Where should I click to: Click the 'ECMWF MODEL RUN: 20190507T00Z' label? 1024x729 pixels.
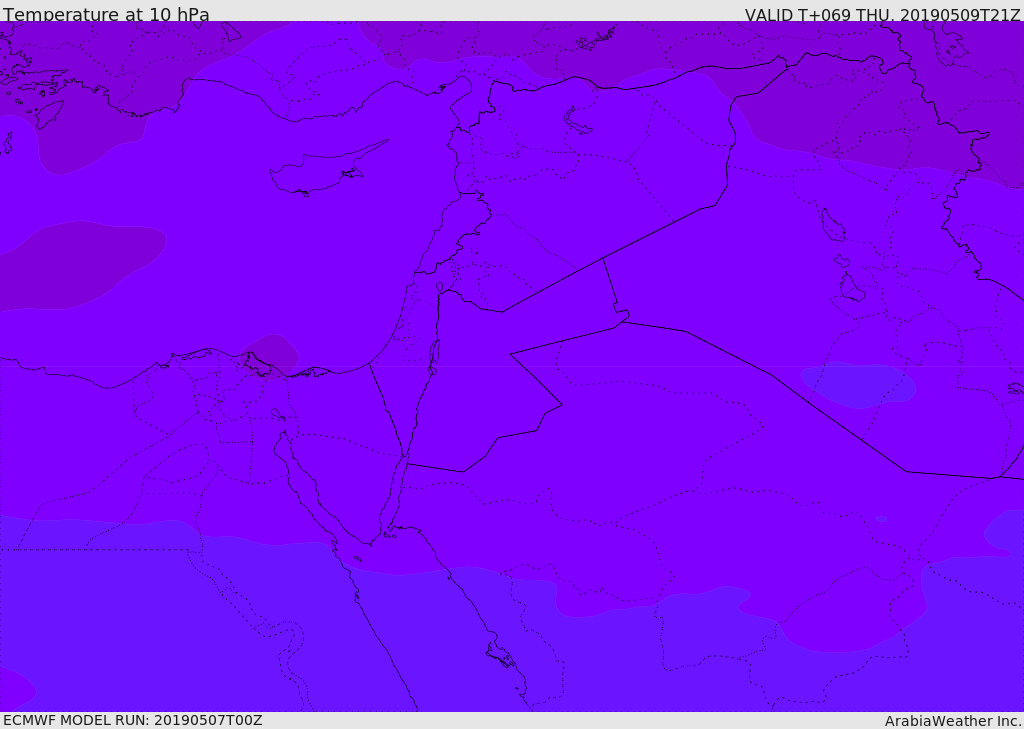click(x=133, y=720)
